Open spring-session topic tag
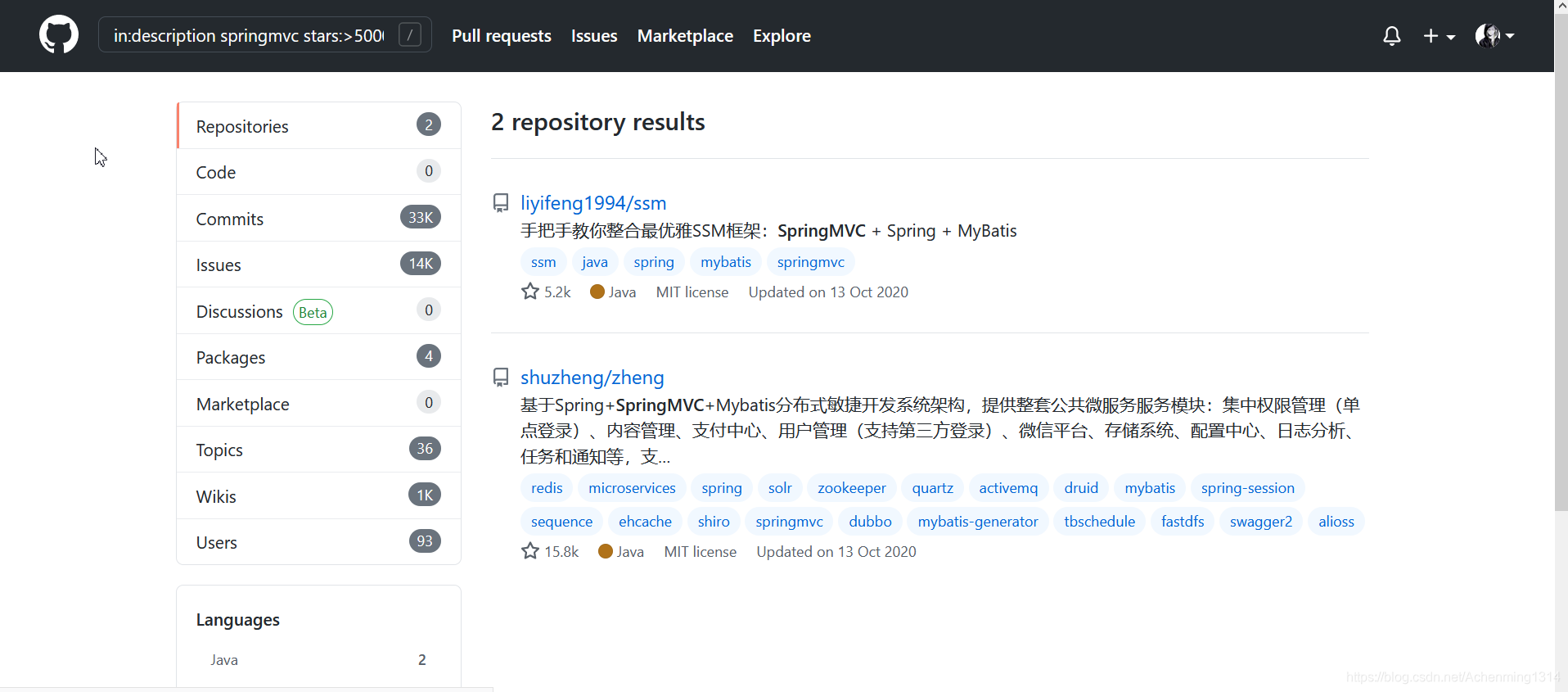The image size is (1568, 692). (1248, 488)
